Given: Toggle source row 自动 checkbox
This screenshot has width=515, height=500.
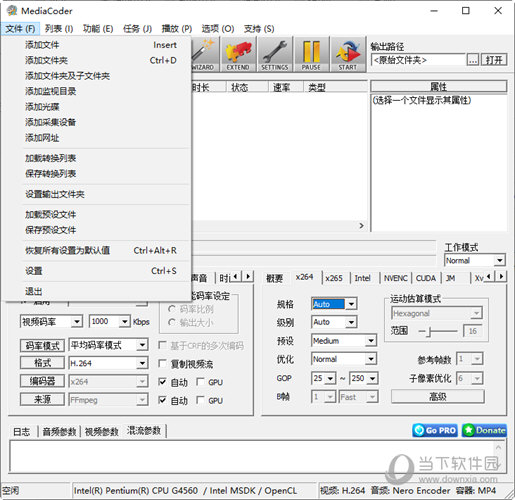Looking at the screenshot, I should tap(162, 400).
